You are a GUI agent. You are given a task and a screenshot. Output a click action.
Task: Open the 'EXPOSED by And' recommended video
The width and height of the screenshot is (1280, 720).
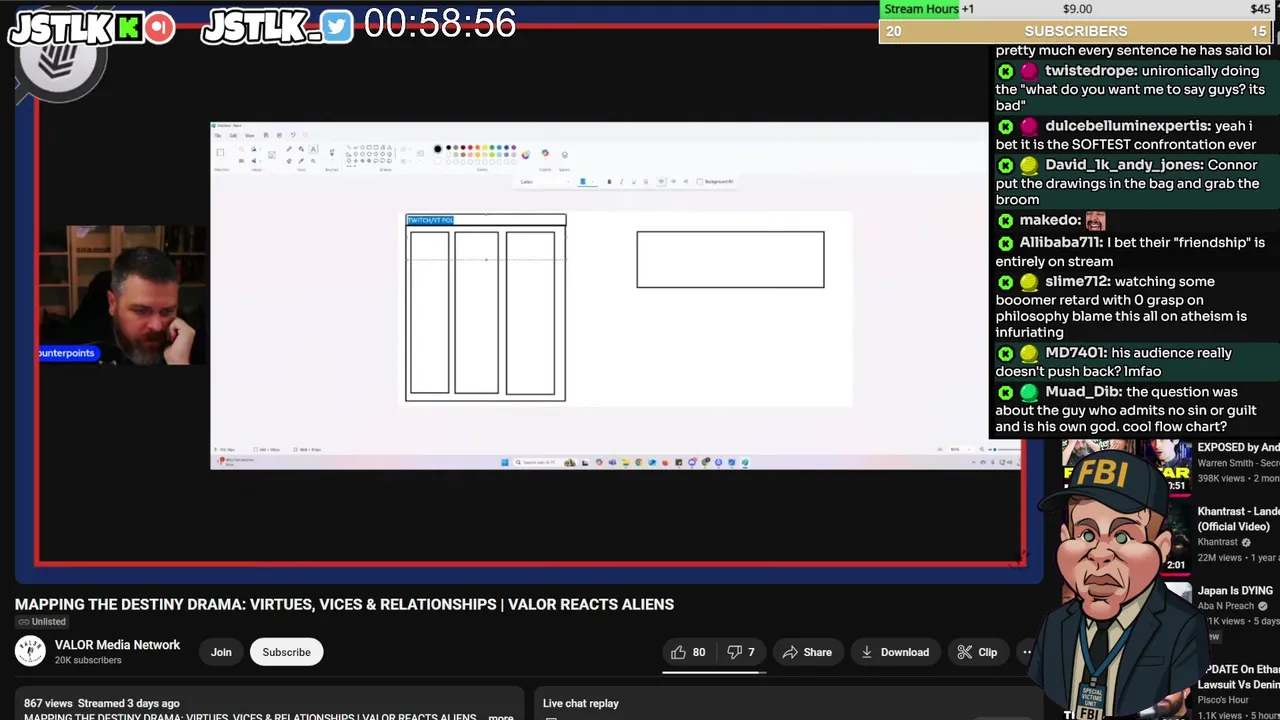pyautogui.click(x=1238, y=448)
